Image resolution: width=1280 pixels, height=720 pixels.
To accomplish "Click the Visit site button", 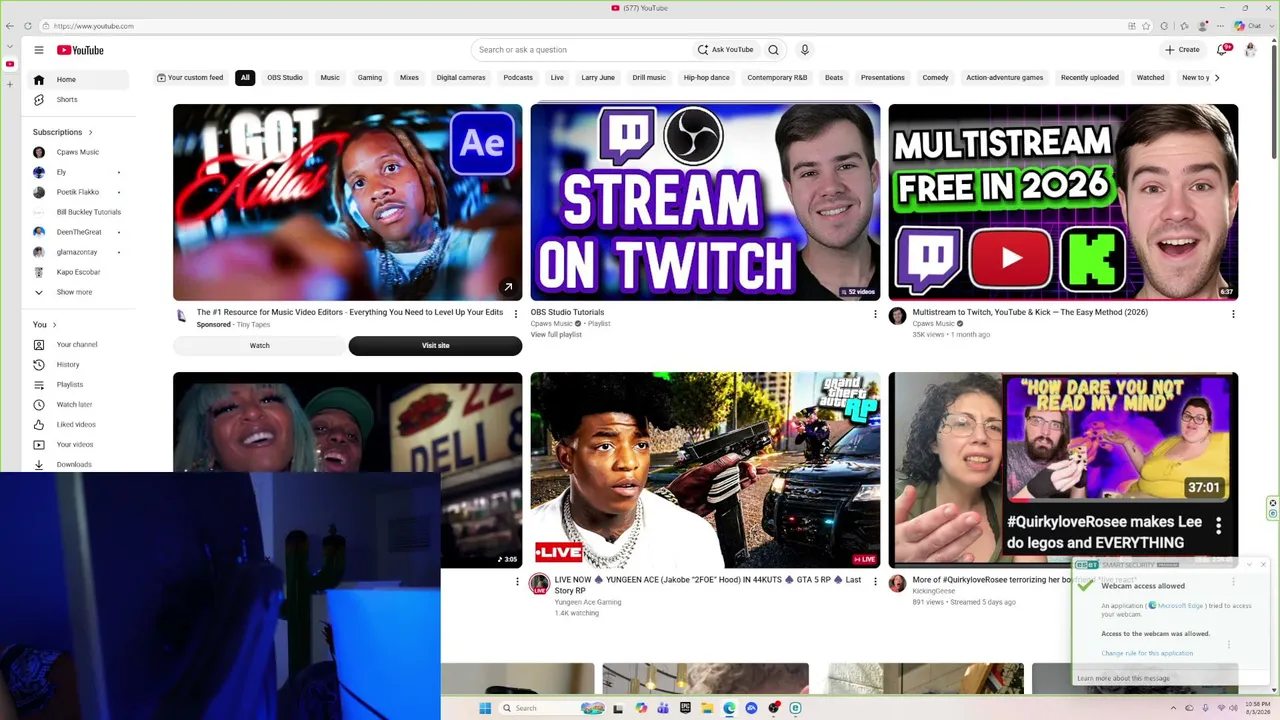I will click(435, 346).
